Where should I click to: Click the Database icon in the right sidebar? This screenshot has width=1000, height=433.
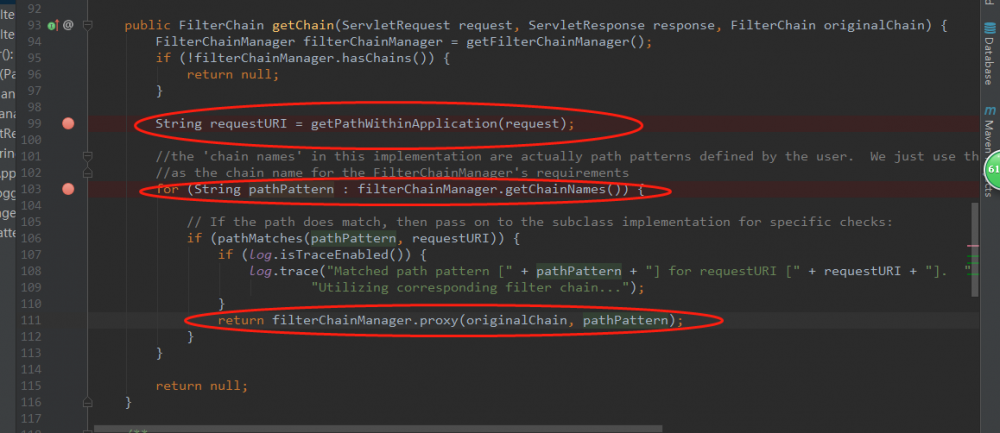tap(989, 27)
